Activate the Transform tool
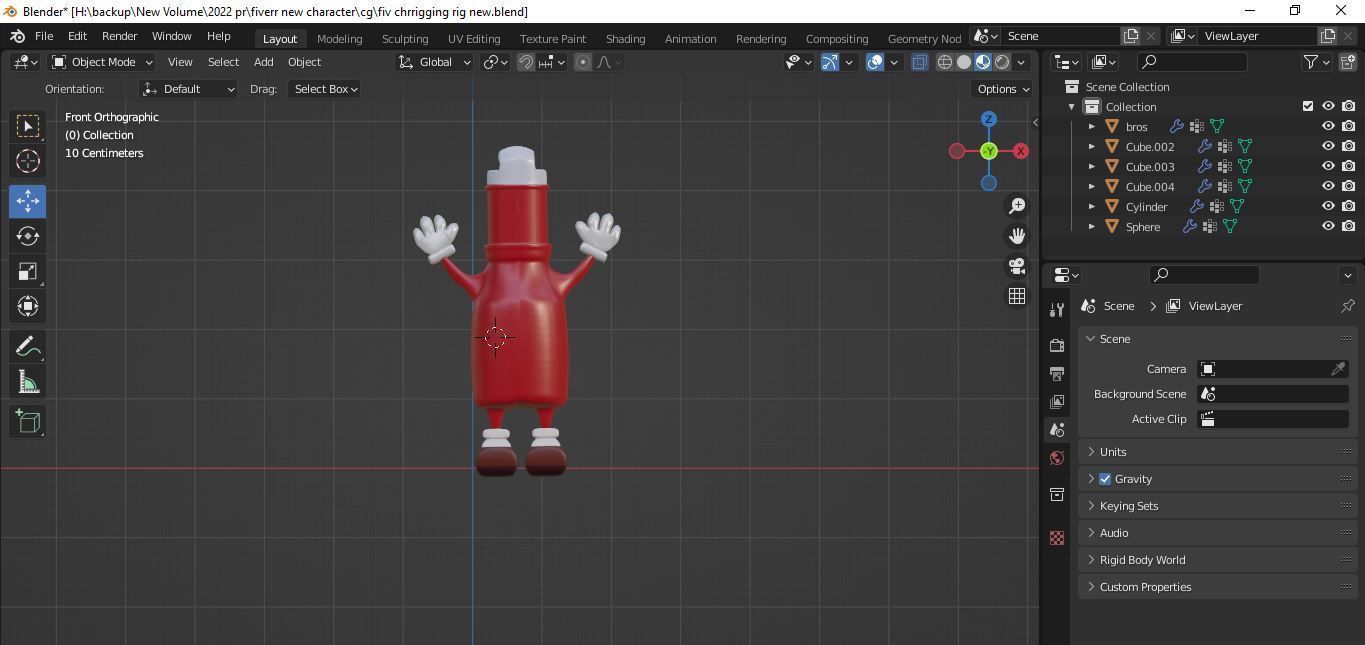1365x645 pixels. [x=27, y=306]
